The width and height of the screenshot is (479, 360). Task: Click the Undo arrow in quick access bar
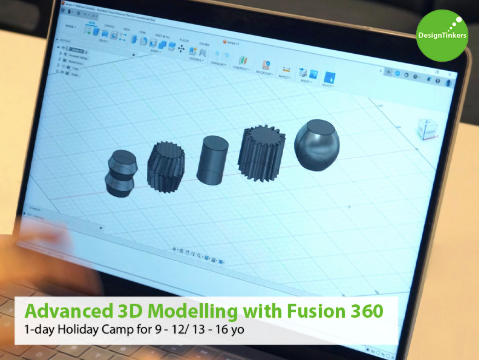coord(86,14)
